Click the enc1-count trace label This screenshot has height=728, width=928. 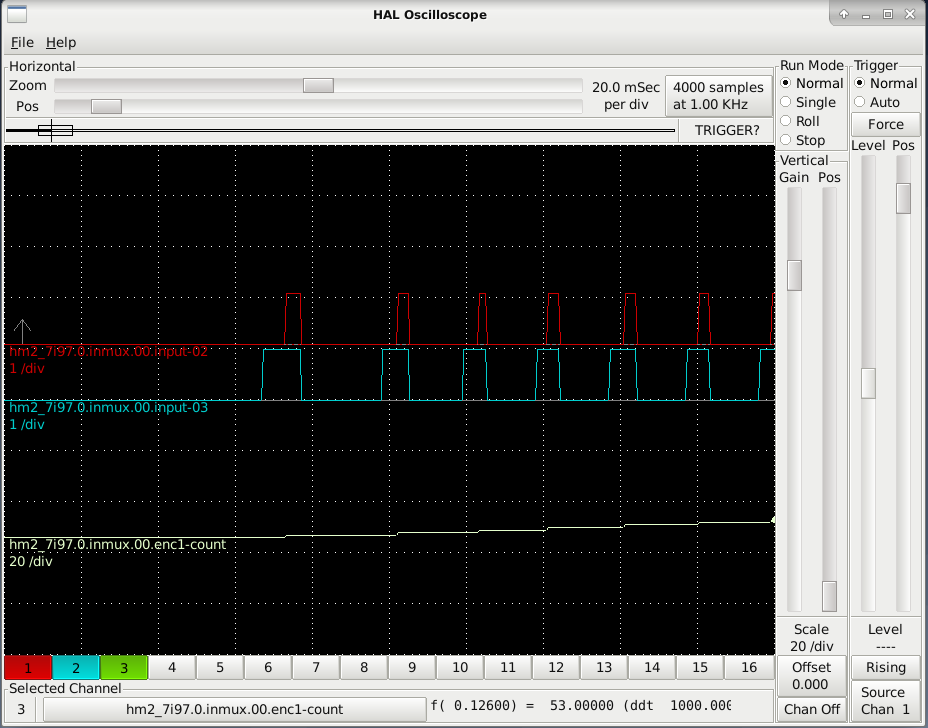pyautogui.click(x=117, y=545)
